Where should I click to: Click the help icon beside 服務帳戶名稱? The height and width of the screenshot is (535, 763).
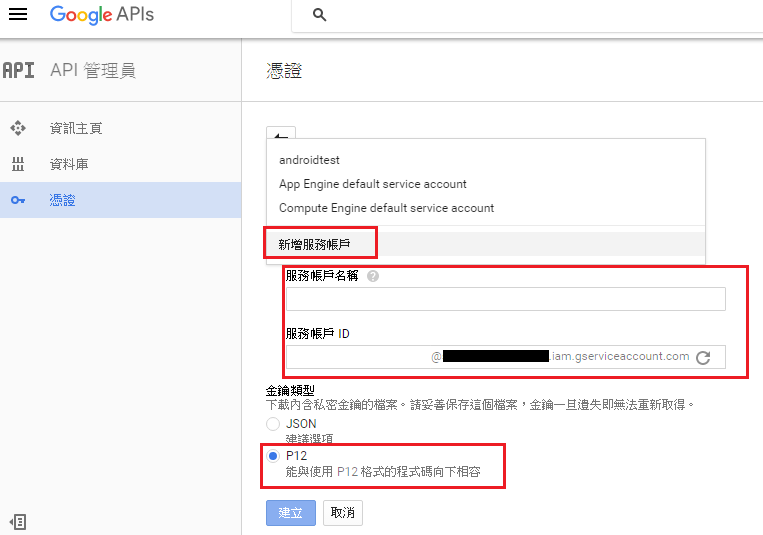[373, 277]
